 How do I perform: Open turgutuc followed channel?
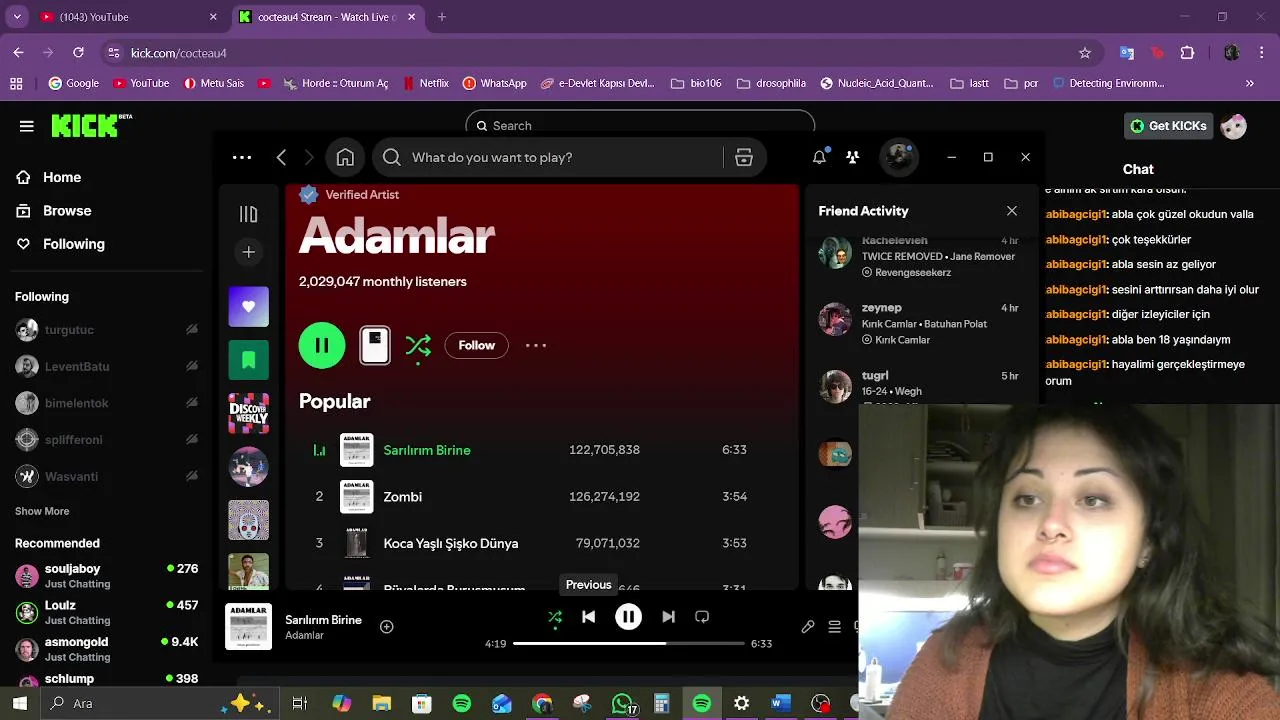pyautogui.click(x=107, y=330)
